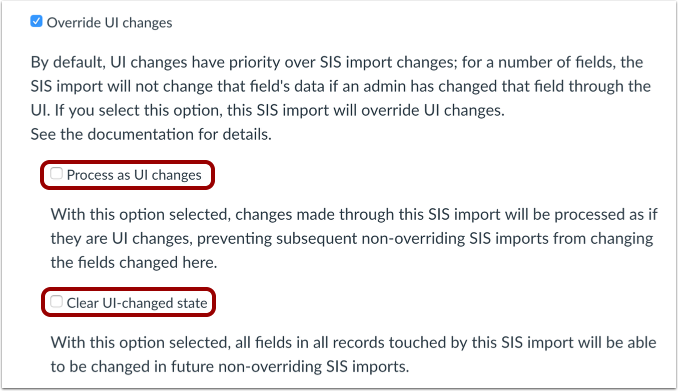Click the text 'the fields changed here.'
The image size is (678, 391).
[134, 263]
